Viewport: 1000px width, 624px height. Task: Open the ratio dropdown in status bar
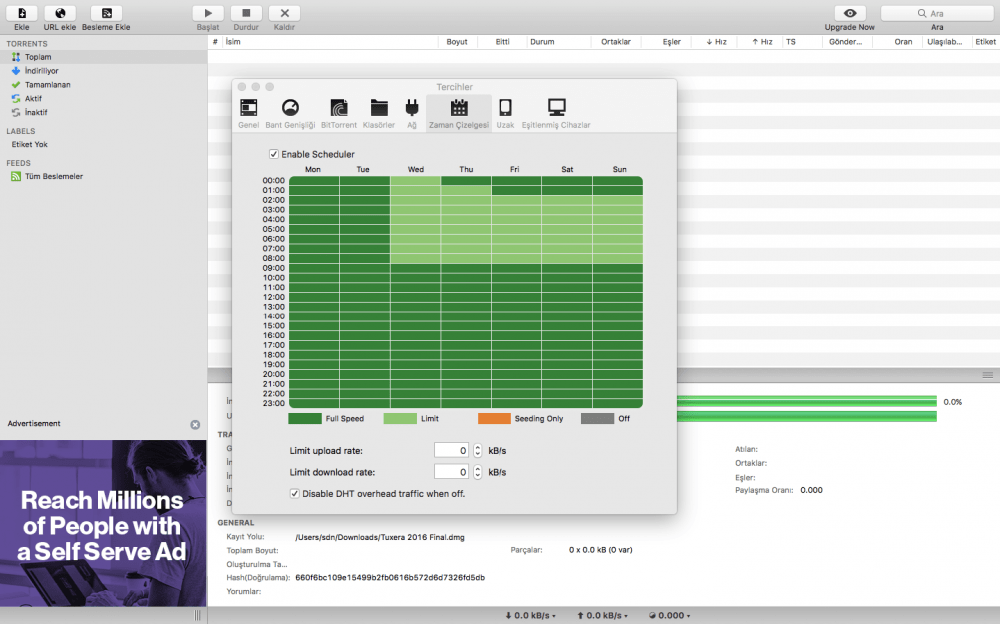click(670, 615)
